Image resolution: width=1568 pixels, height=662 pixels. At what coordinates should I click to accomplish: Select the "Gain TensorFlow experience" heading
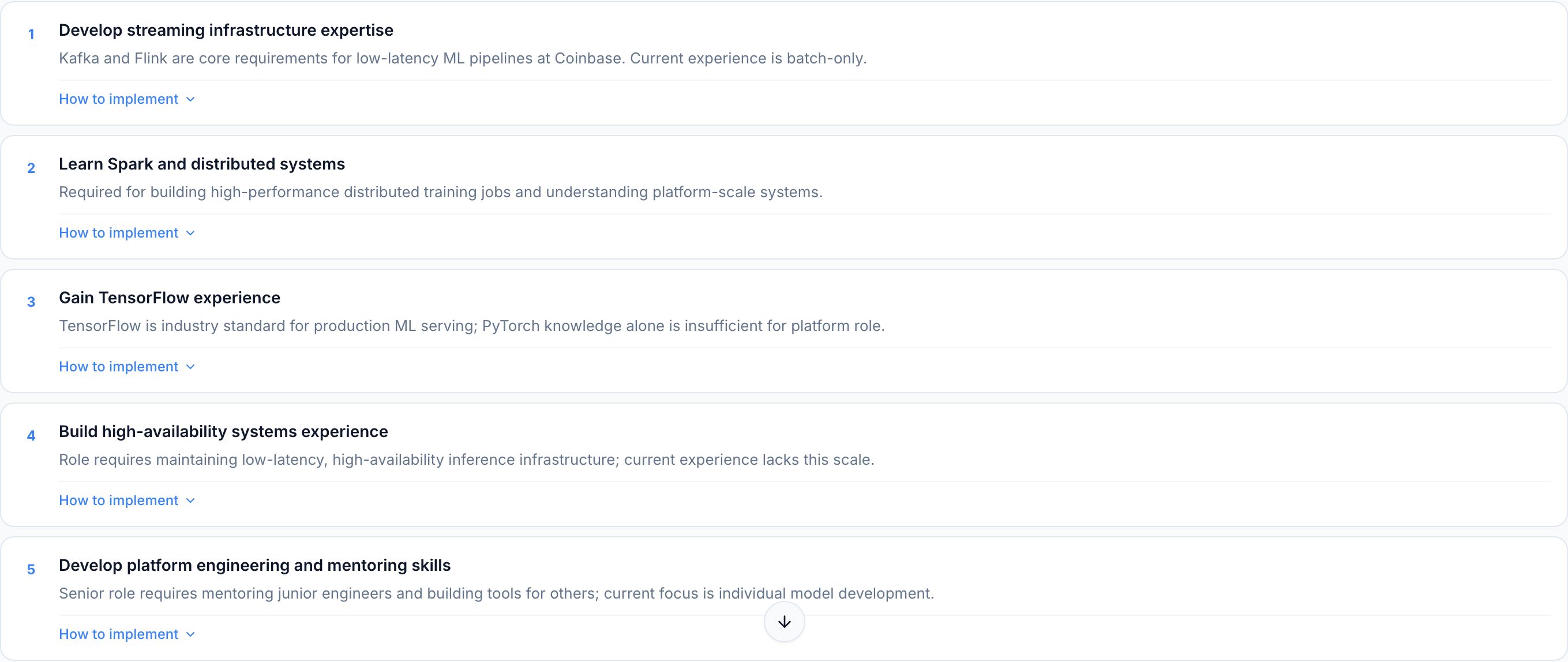[169, 297]
